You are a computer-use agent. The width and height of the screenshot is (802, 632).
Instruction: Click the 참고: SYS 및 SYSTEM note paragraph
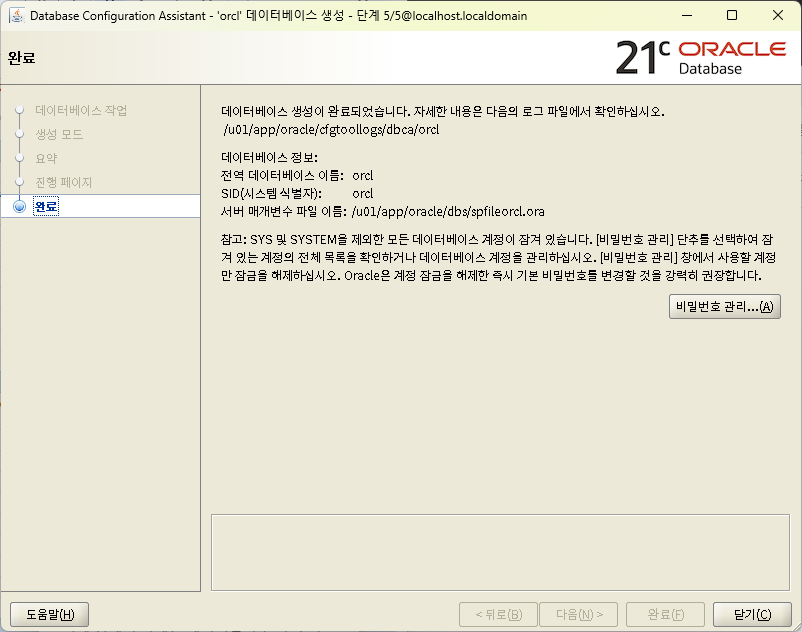point(498,258)
